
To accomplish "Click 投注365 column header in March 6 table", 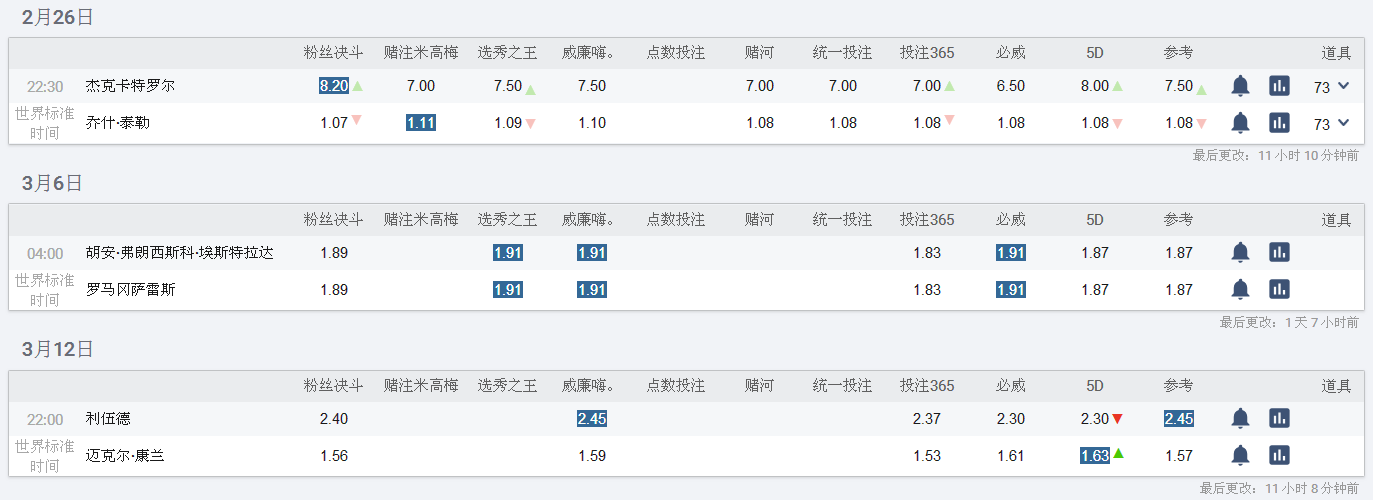I will click(926, 219).
